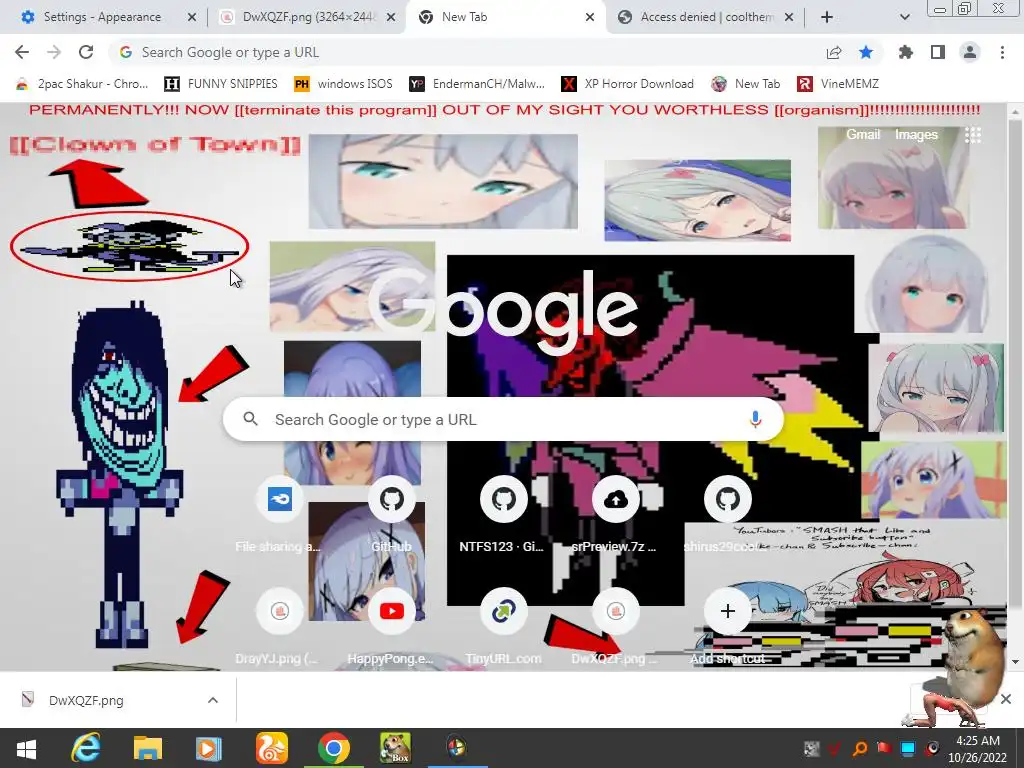Launch Internet Explorer from taskbar
The width and height of the screenshot is (1024, 768).
coord(86,748)
